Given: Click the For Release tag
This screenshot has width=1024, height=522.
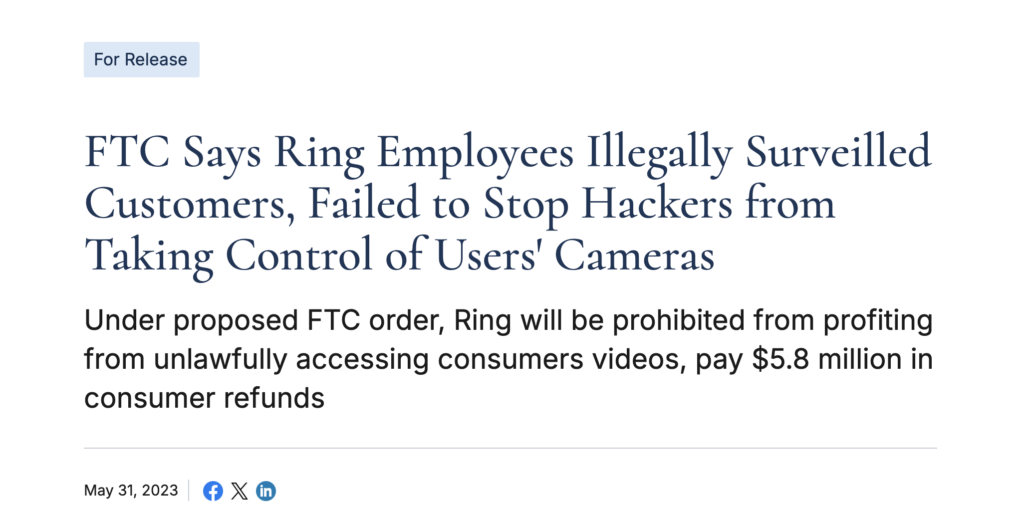Looking at the screenshot, I should coord(142,59).
